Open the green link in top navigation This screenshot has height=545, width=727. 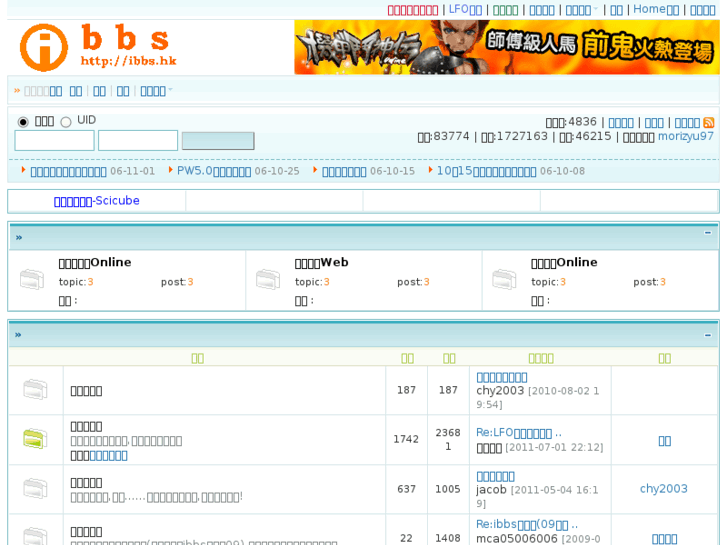coord(505,10)
